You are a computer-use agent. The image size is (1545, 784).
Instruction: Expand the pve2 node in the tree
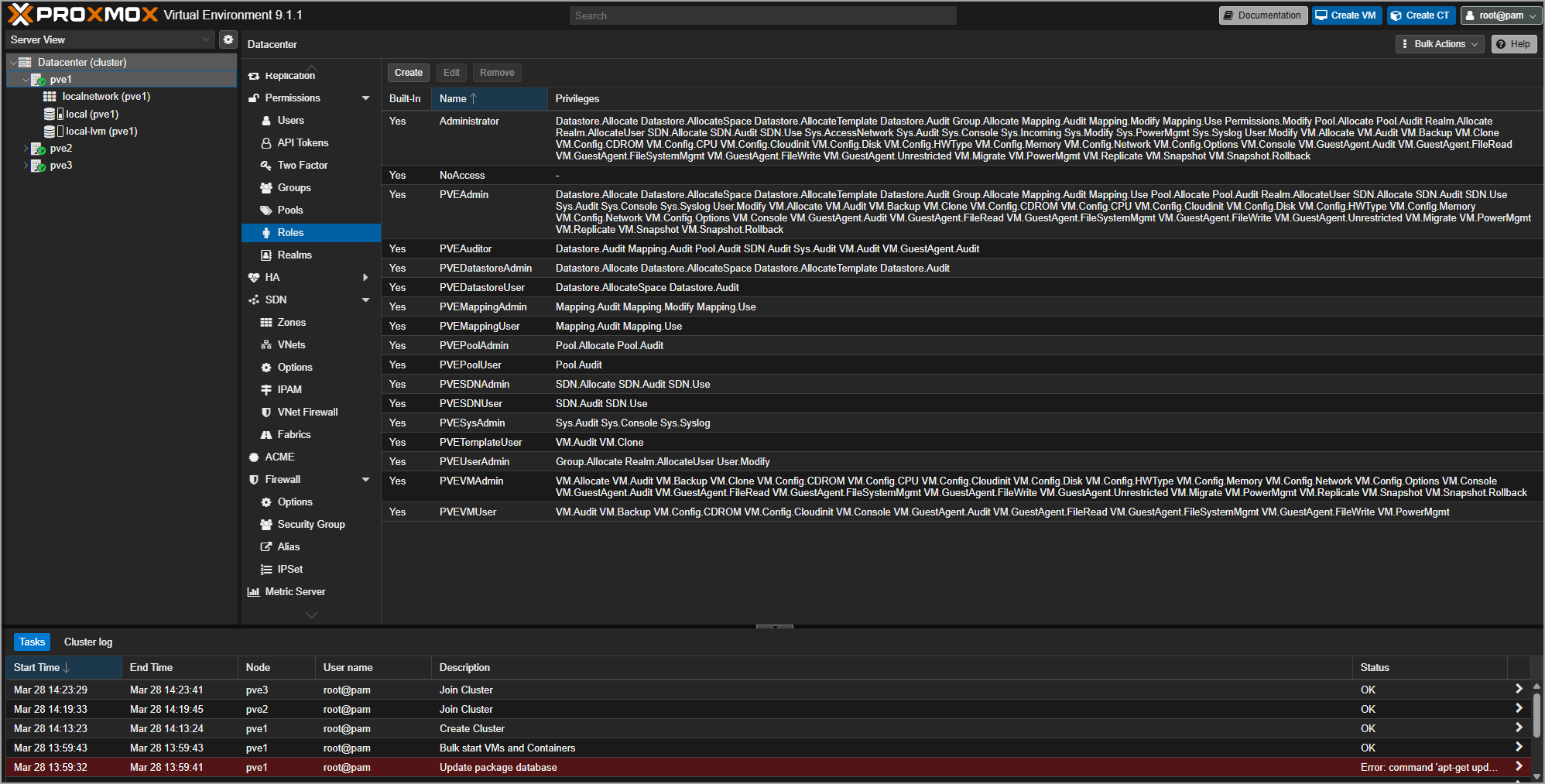[26, 149]
